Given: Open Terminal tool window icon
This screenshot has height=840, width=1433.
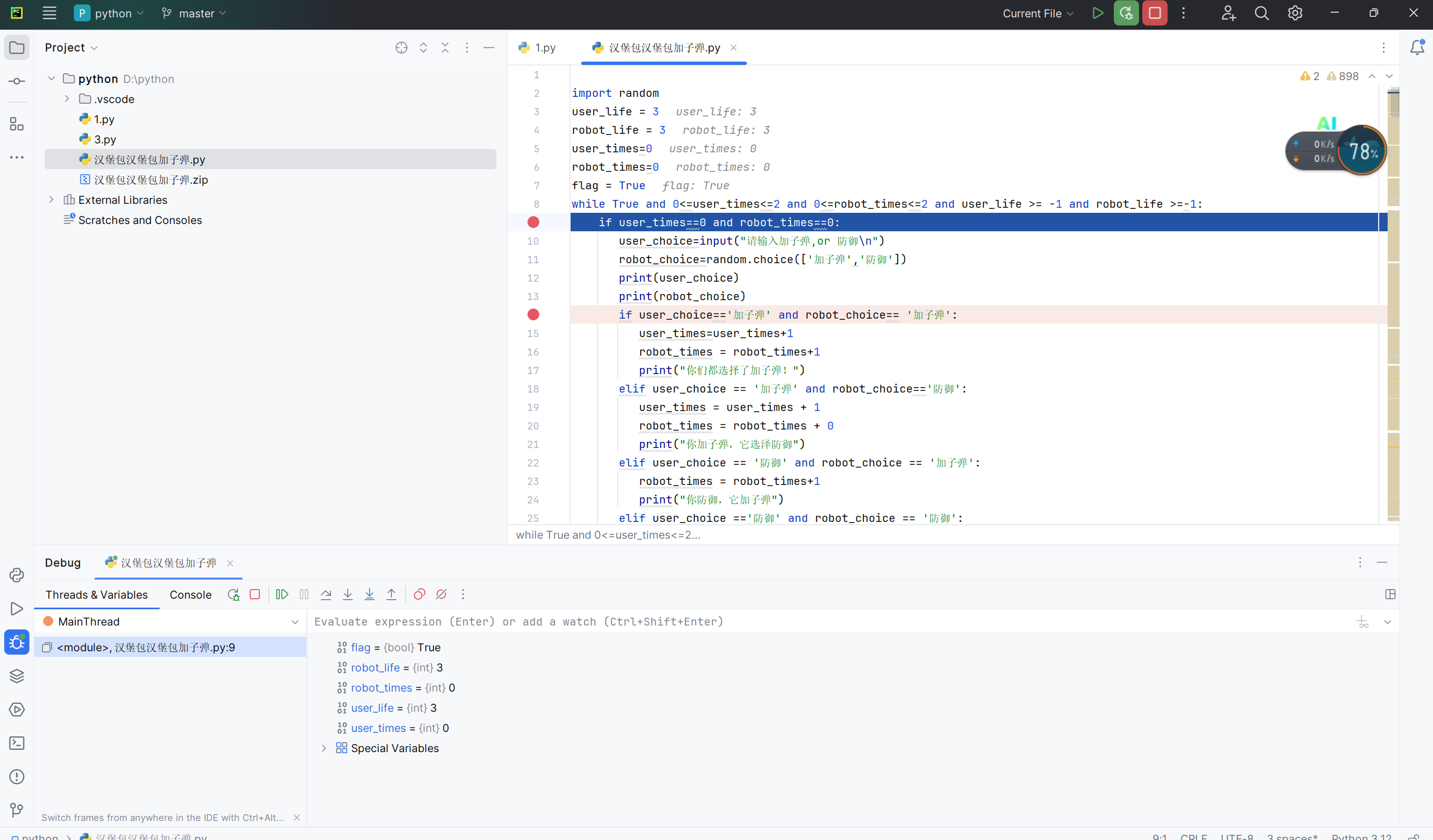Looking at the screenshot, I should (16, 743).
